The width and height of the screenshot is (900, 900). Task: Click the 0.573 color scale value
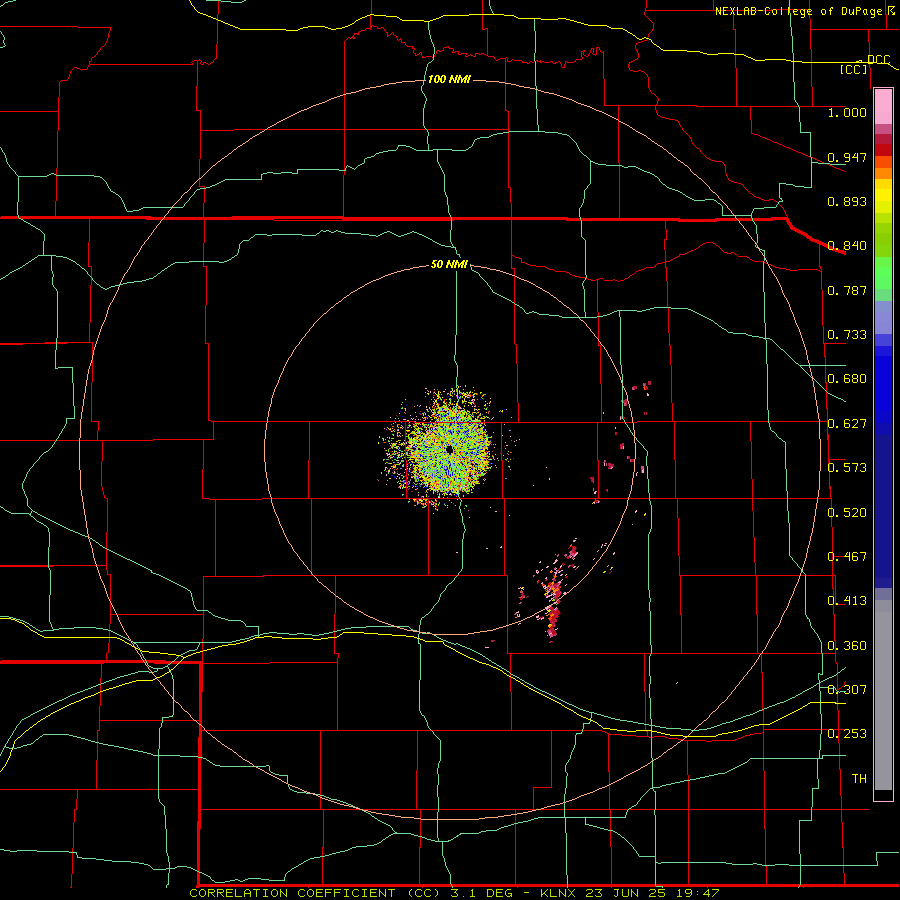click(847, 467)
